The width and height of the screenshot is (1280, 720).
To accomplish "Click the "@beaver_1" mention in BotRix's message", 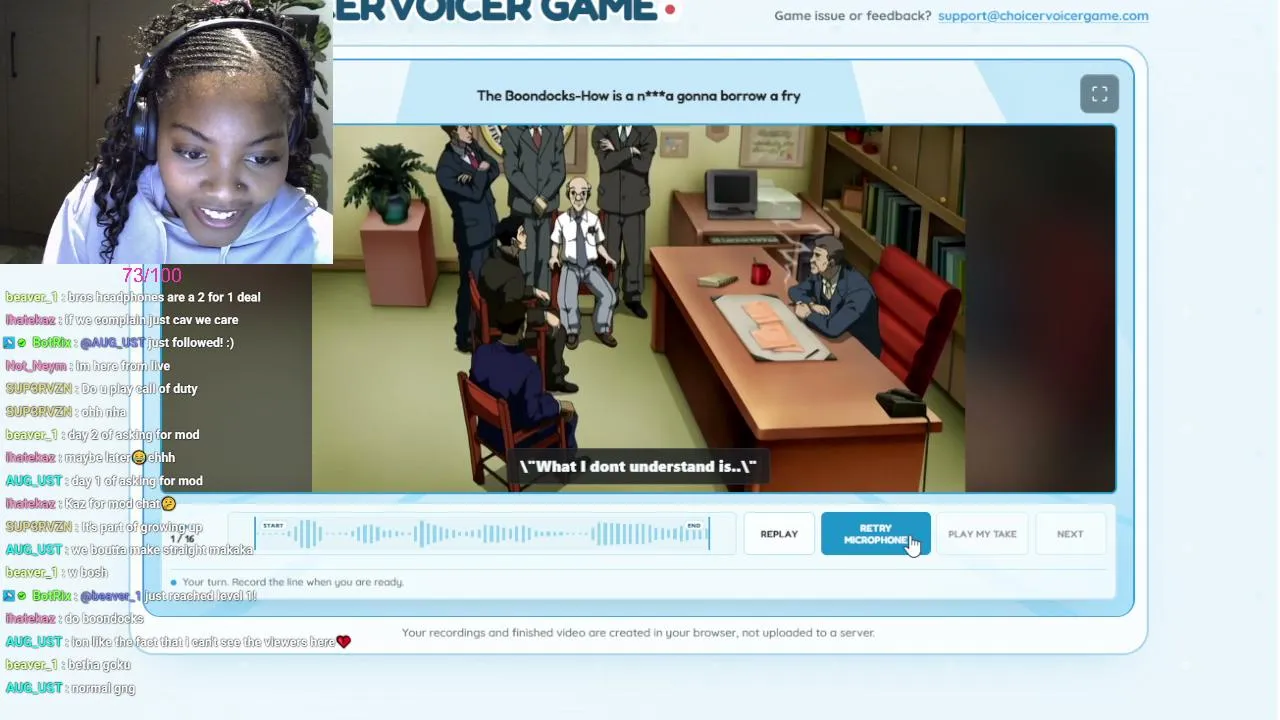I will (x=111, y=596).
